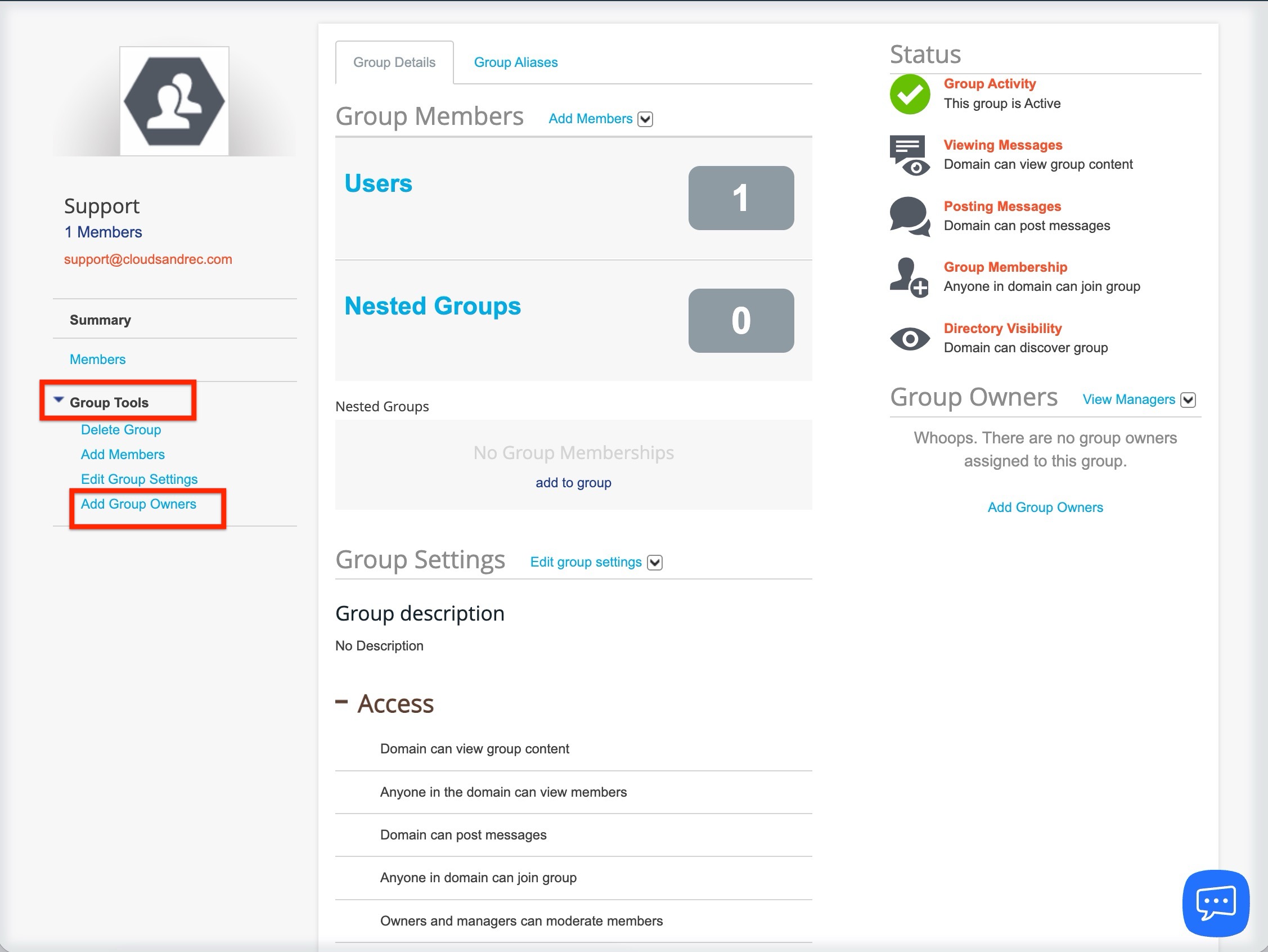Click 'Domain can discover group' status text
This screenshot has width=1268, height=952.
point(1026,348)
